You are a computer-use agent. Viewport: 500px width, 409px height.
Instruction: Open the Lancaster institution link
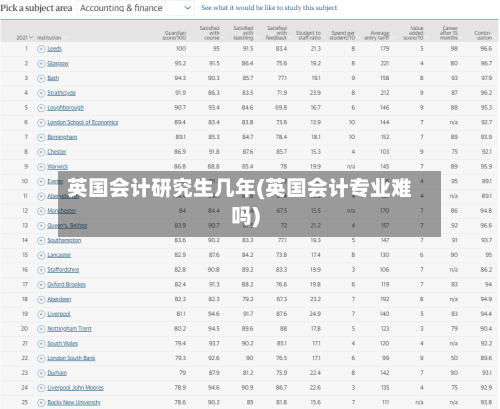tap(59, 255)
